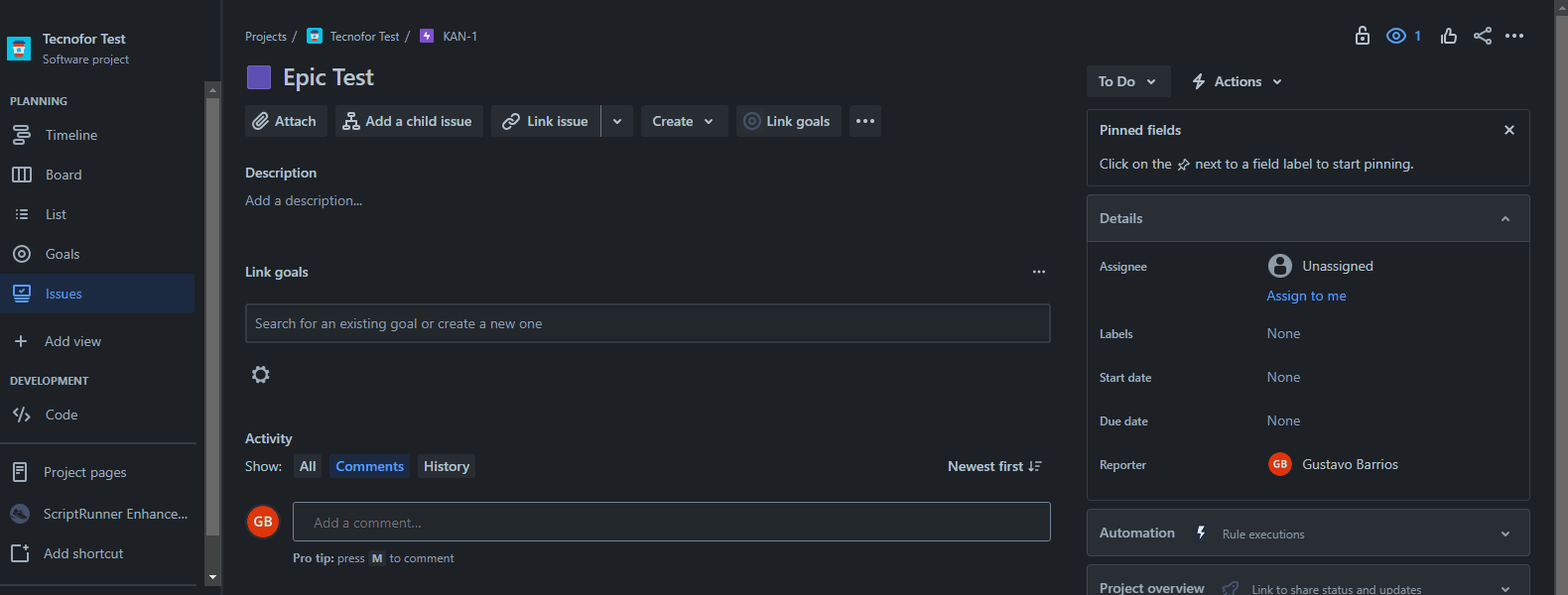Open the gear settings under Link goals

click(261, 375)
